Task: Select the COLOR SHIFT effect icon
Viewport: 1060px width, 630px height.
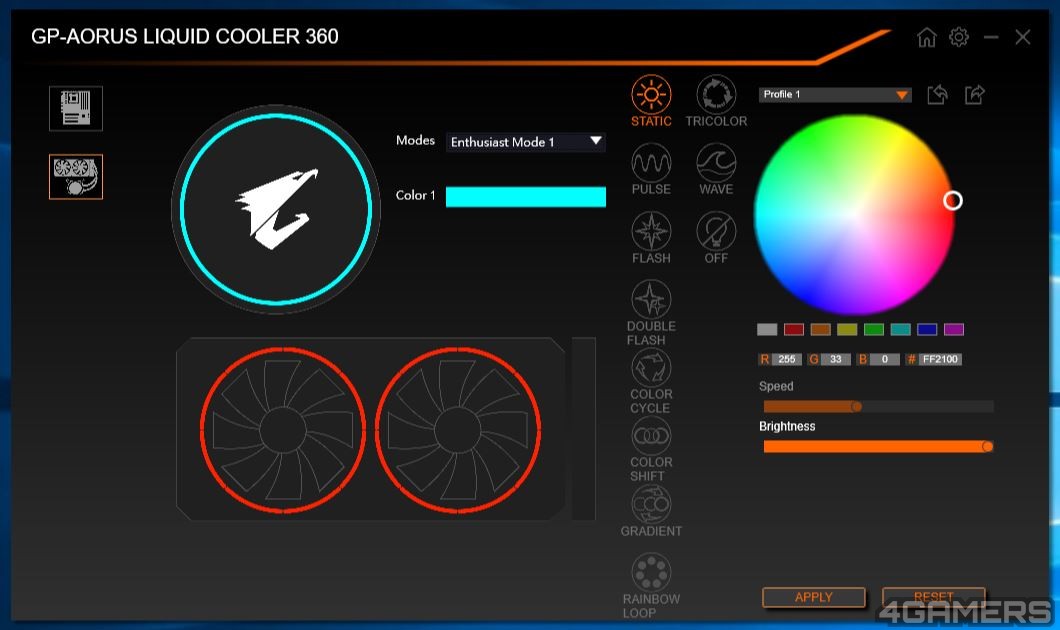Action: click(651, 435)
